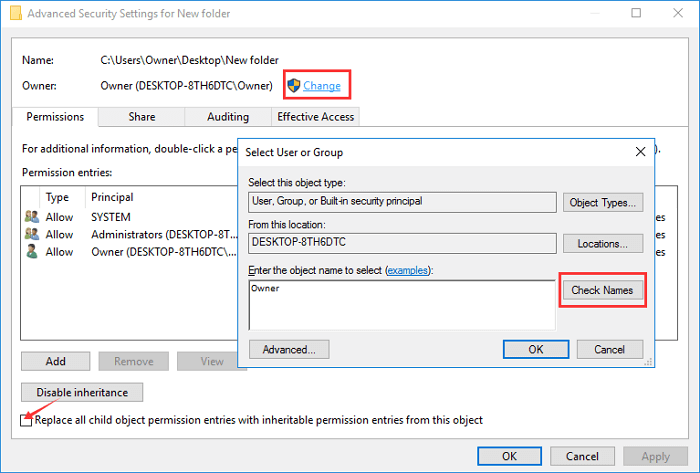Open the Object Types dialog
700x473 pixels.
(x=603, y=203)
